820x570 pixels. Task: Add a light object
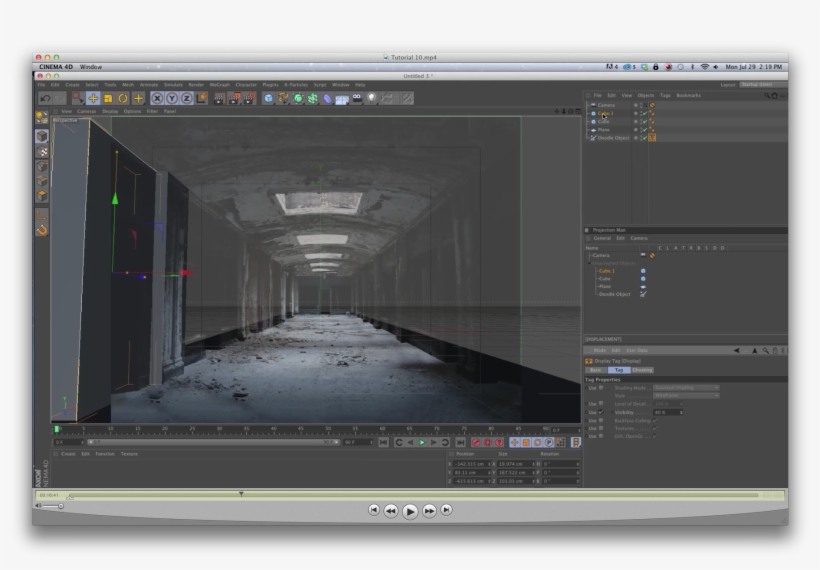[371, 98]
